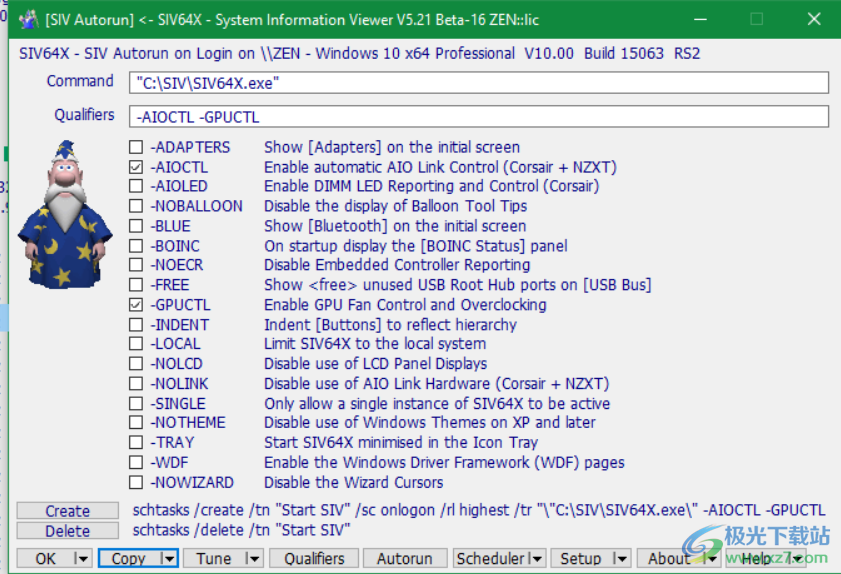Click the Delete scheduled task button

point(68,531)
